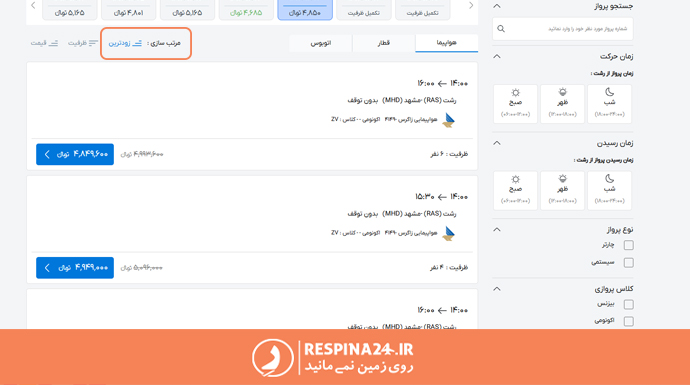
Task: Check the economy (اکونومی) class box
Action: (x=628, y=321)
